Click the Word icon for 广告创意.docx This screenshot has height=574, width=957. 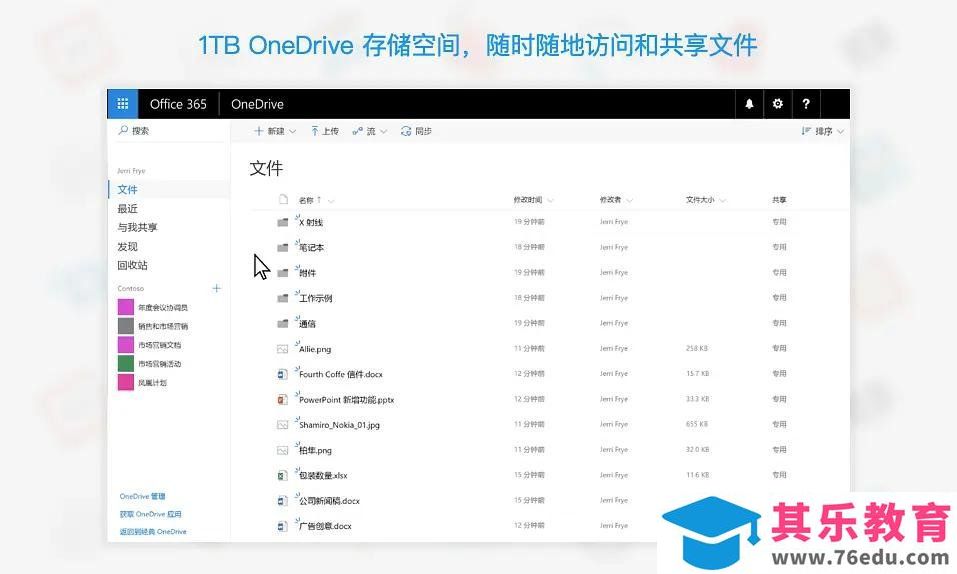(283, 526)
